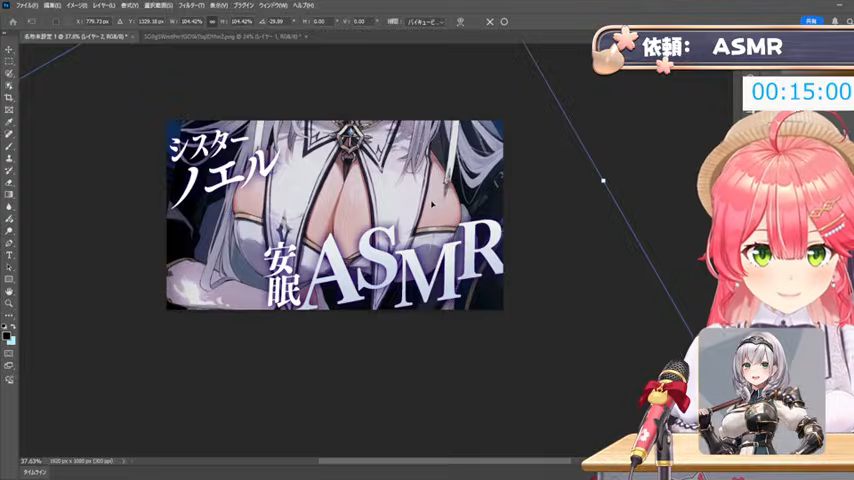Click the foreground color swatch
This screenshot has width=854, height=480.
pos(6,336)
